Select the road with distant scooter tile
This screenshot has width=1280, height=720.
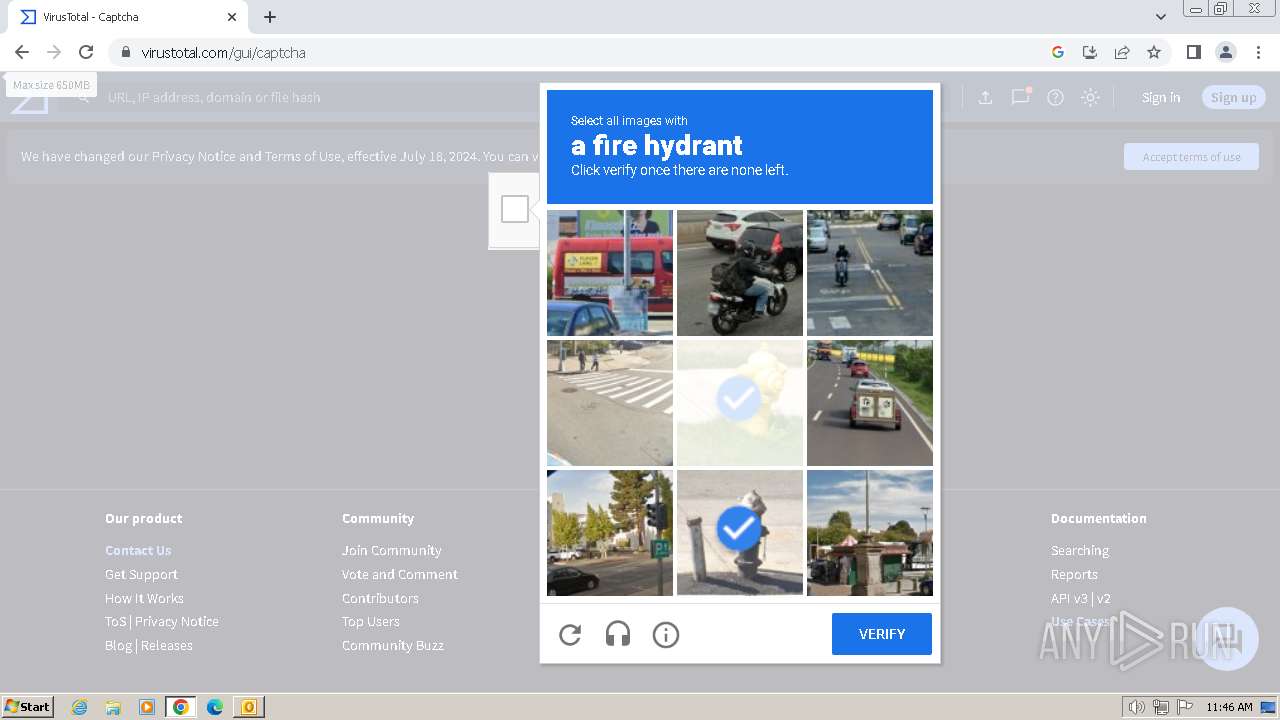pyautogui.click(x=870, y=273)
